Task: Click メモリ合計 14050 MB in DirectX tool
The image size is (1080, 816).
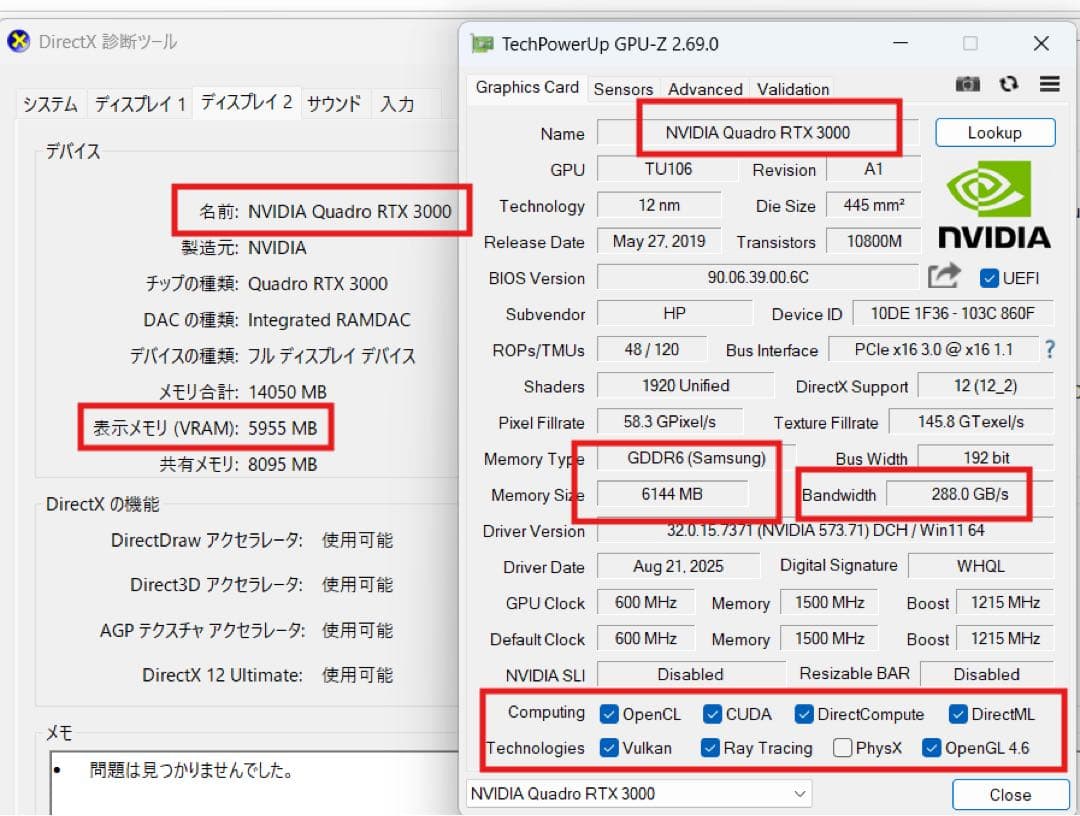Action: click(242, 393)
